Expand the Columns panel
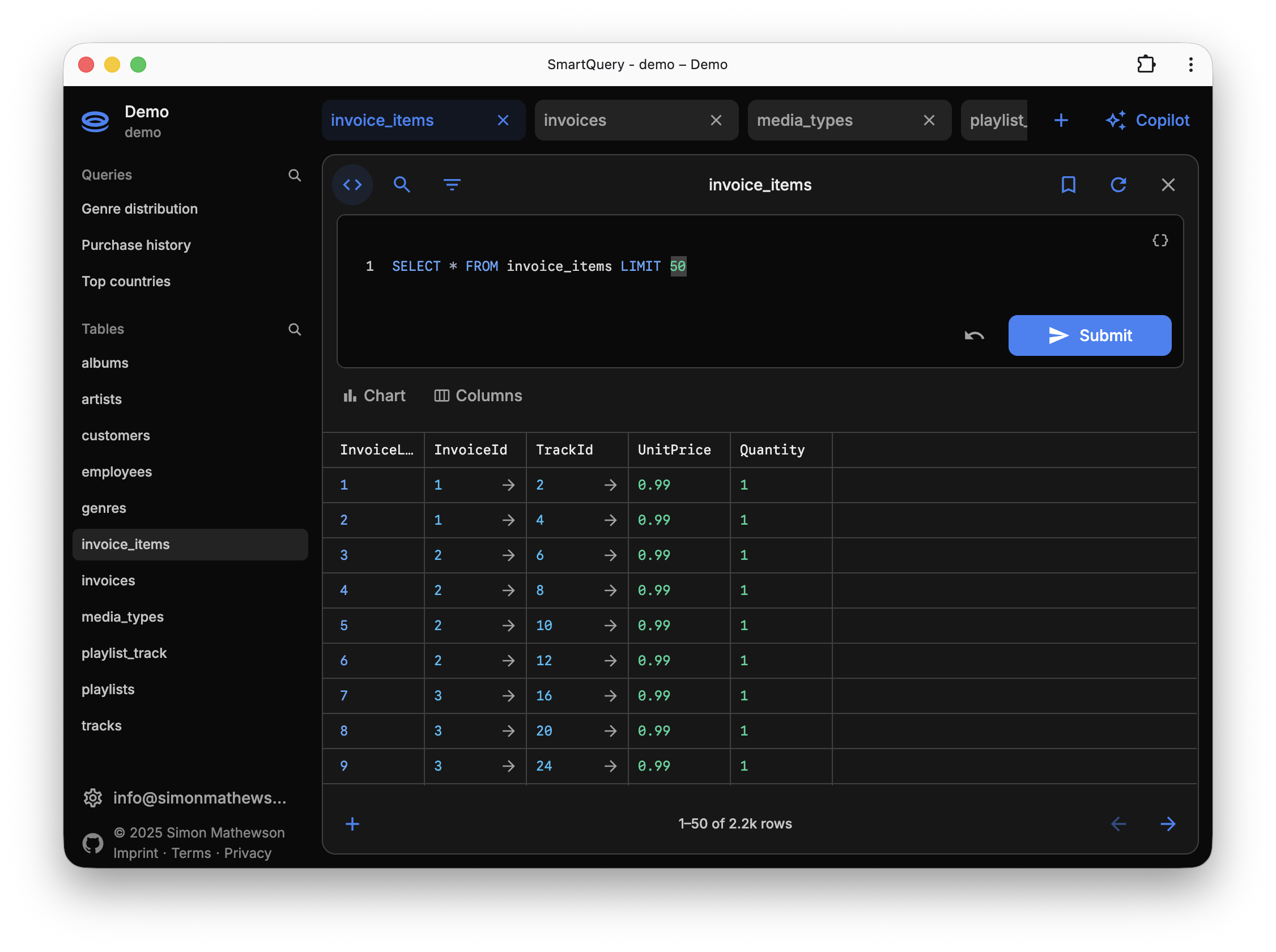The height and width of the screenshot is (952, 1276). click(478, 396)
